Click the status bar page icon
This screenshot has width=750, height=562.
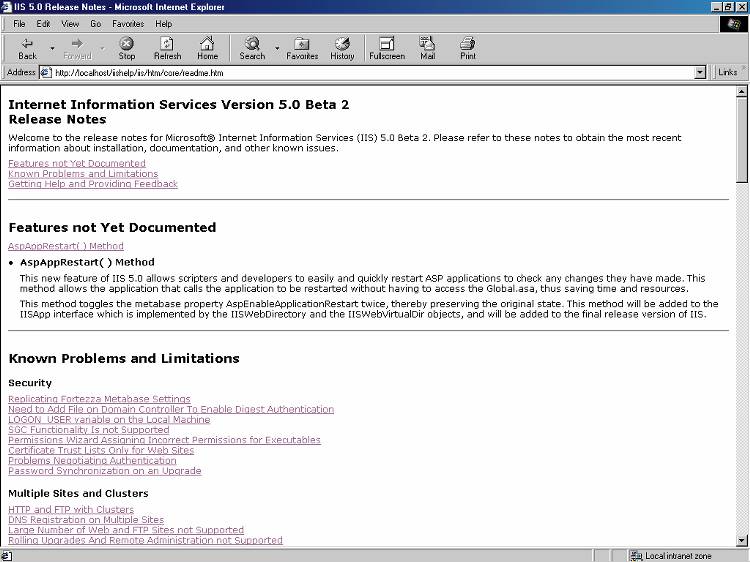6,556
